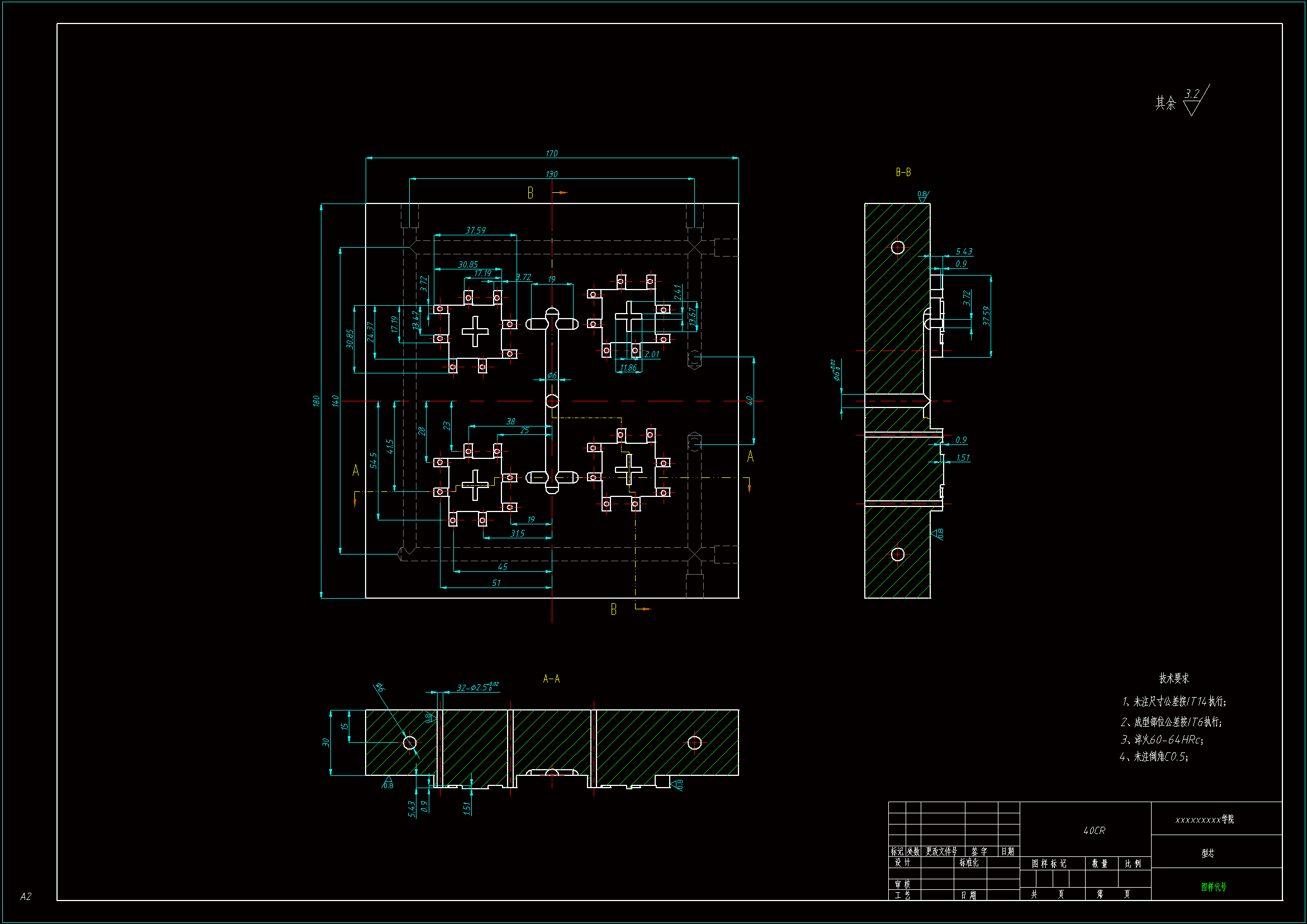Select the A-A section view title
This screenshot has height=924, width=1307.
pyautogui.click(x=551, y=679)
